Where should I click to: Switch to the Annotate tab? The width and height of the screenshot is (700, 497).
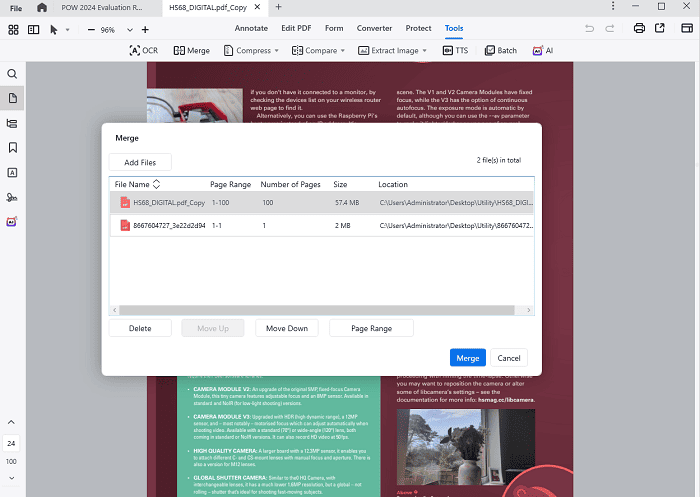pyautogui.click(x=251, y=29)
